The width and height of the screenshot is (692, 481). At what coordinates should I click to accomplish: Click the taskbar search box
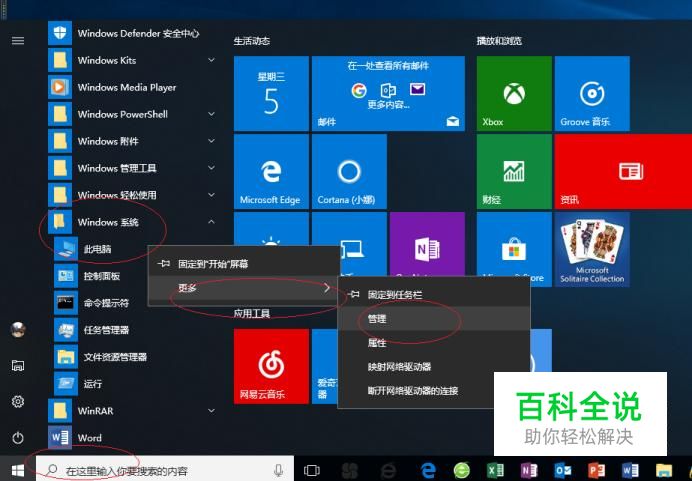(164, 470)
